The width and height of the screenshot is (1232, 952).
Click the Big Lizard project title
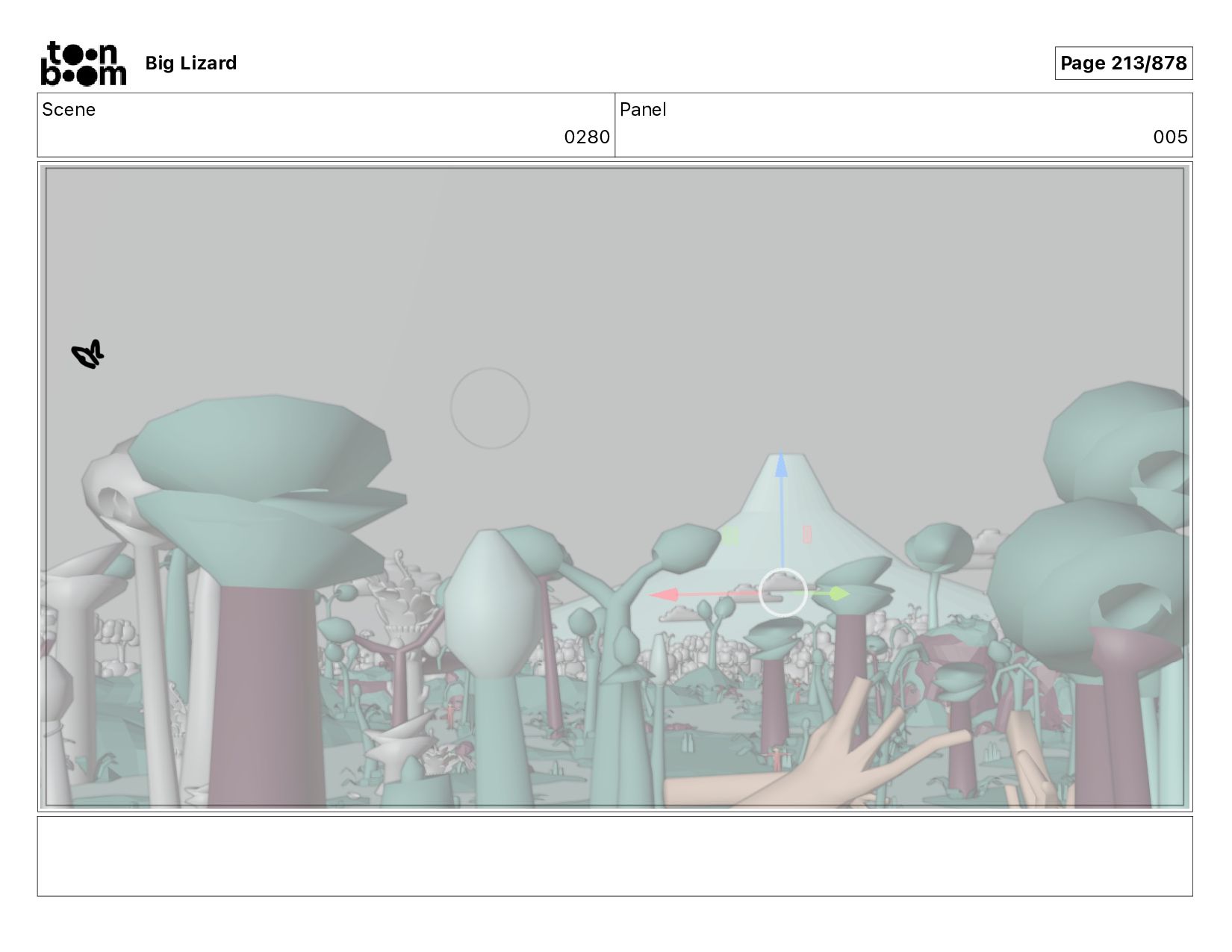point(191,63)
